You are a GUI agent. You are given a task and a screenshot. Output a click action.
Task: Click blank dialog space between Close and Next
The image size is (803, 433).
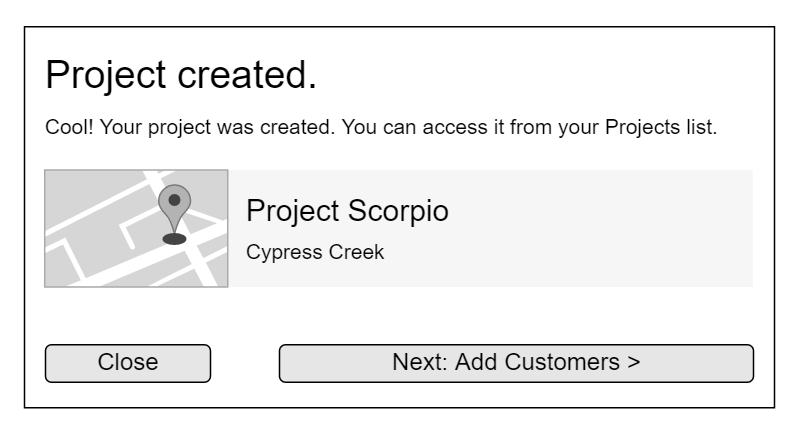(244, 363)
